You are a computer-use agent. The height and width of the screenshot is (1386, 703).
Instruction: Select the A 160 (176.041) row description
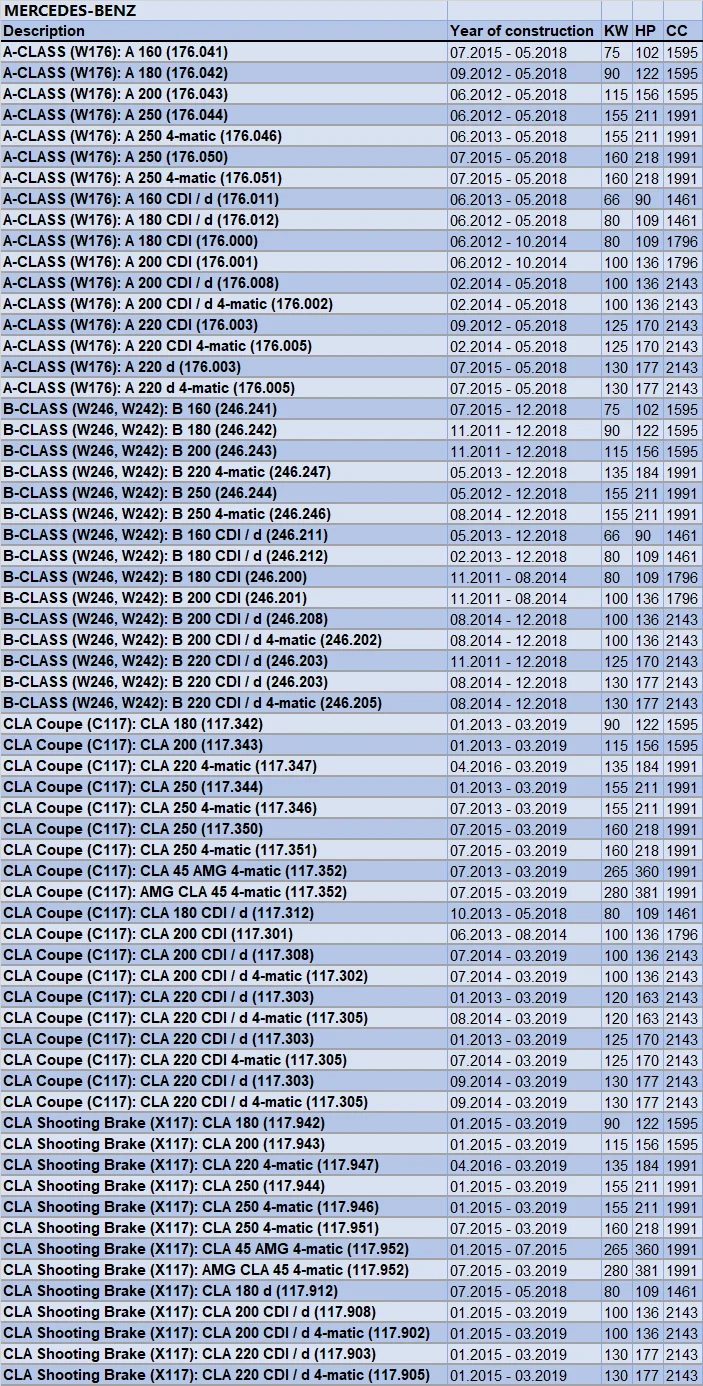point(223,52)
